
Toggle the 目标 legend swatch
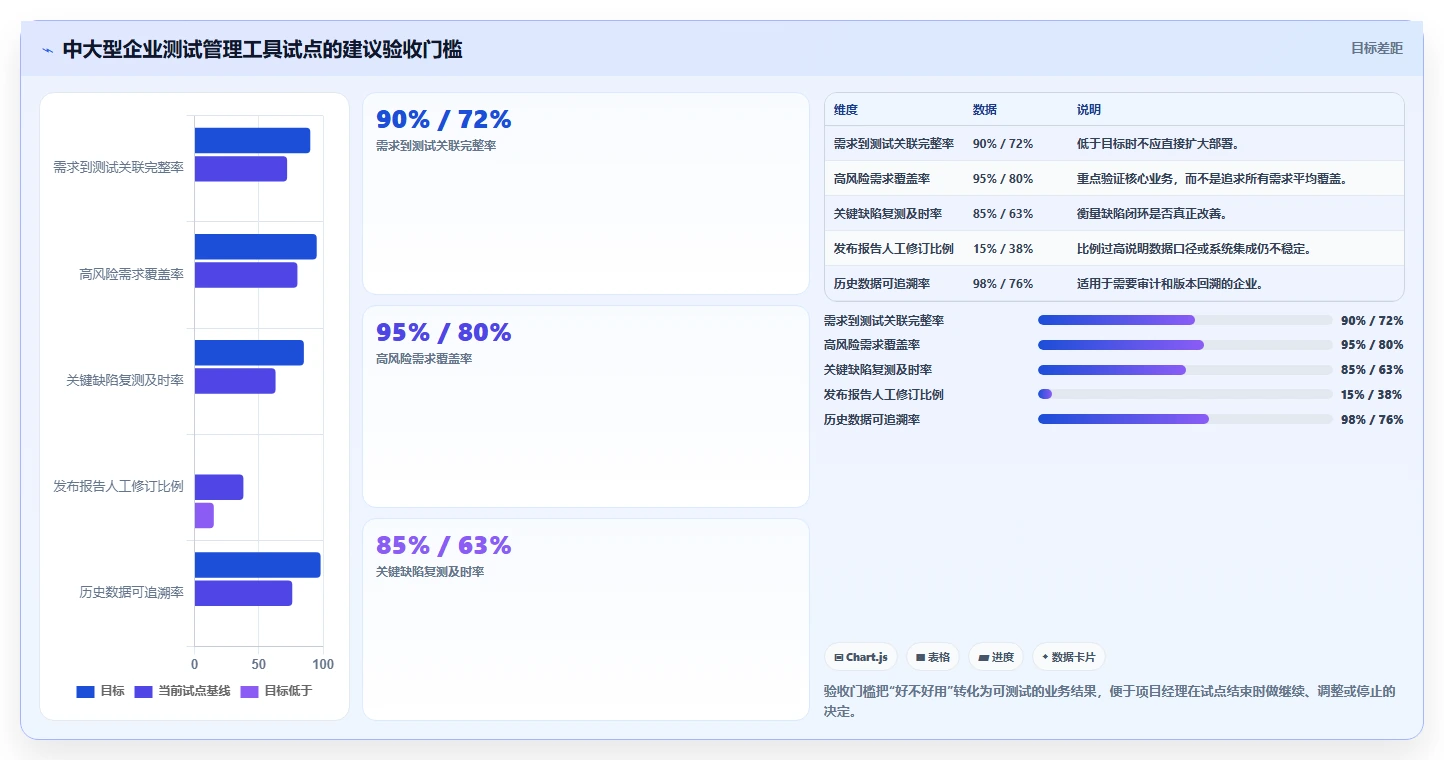coord(85,691)
